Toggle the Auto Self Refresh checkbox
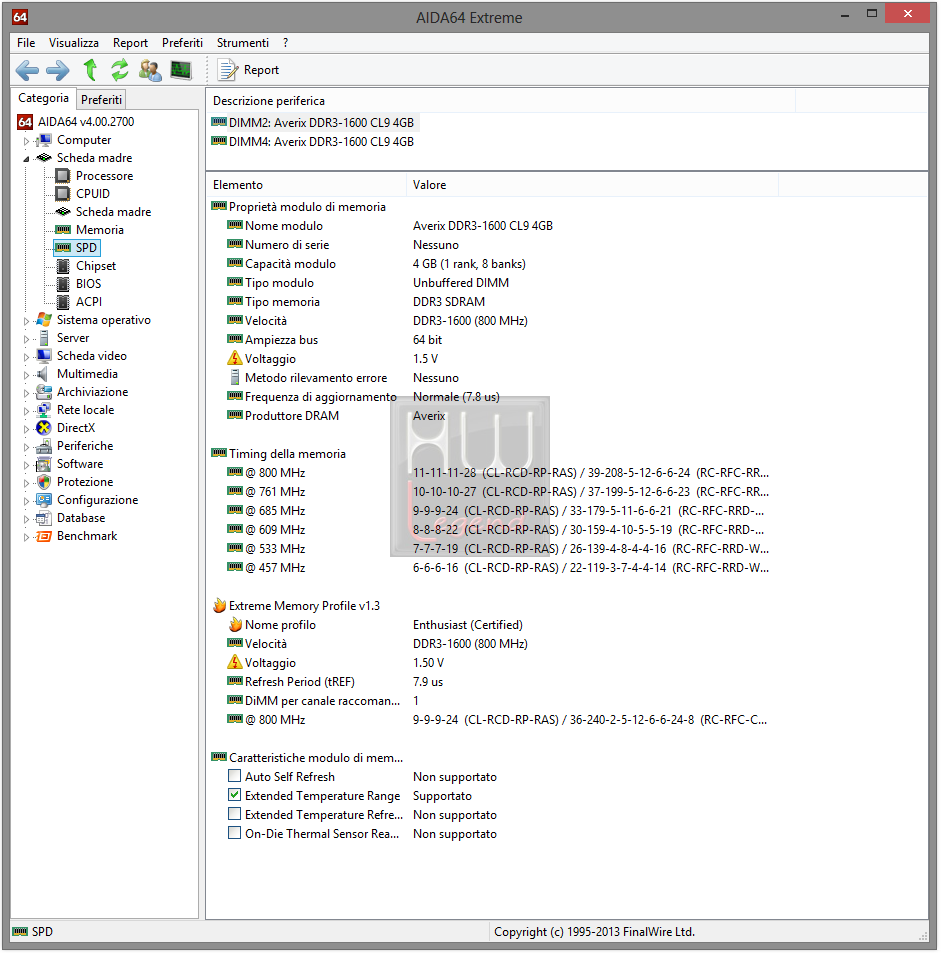The width and height of the screenshot is (941, 953). click(x=234, y=776)
